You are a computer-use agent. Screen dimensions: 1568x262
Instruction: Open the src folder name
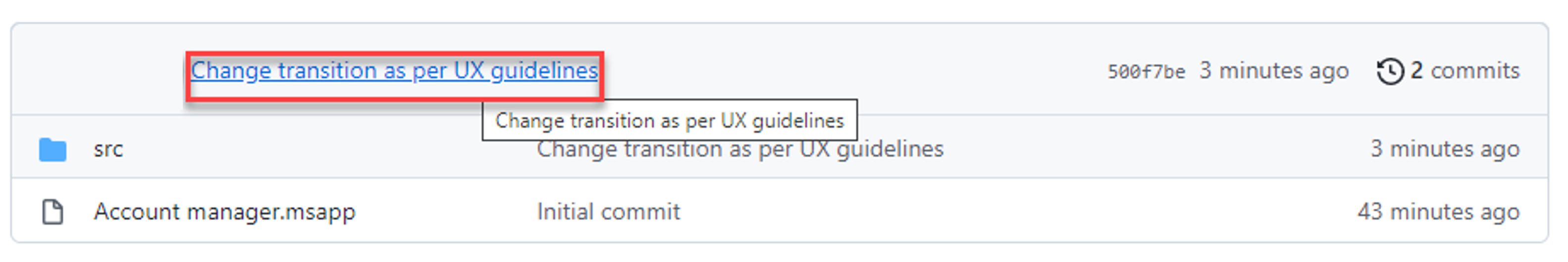point(108,150)
